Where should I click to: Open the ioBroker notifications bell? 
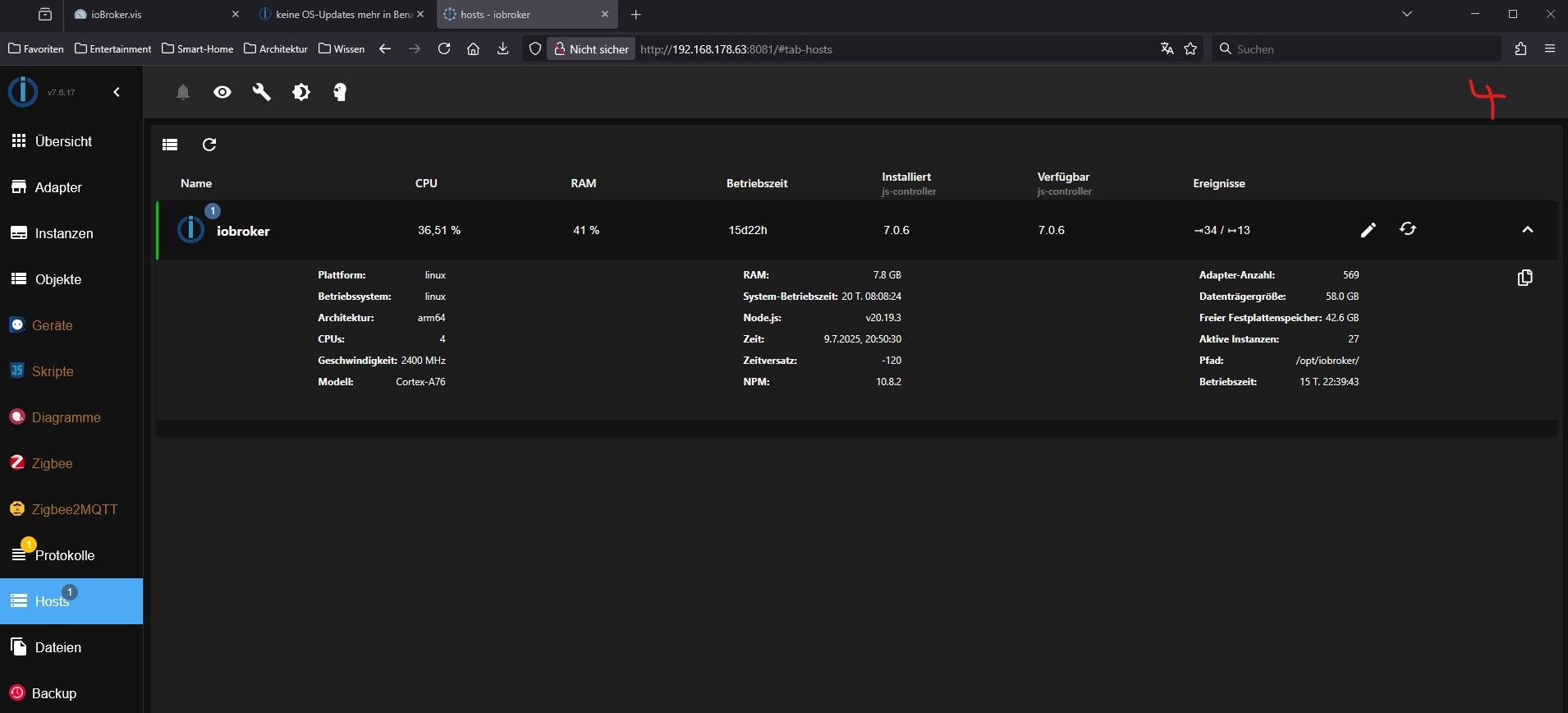[x=183, y=93]
